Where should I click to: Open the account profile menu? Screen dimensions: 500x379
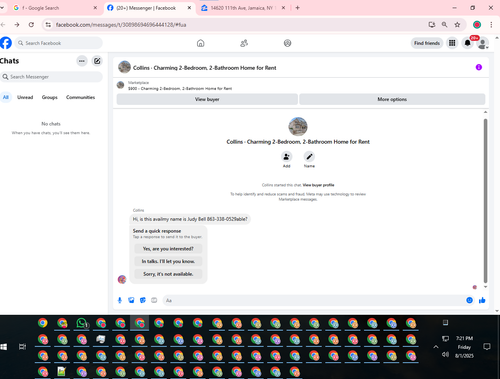coord(482,43)
